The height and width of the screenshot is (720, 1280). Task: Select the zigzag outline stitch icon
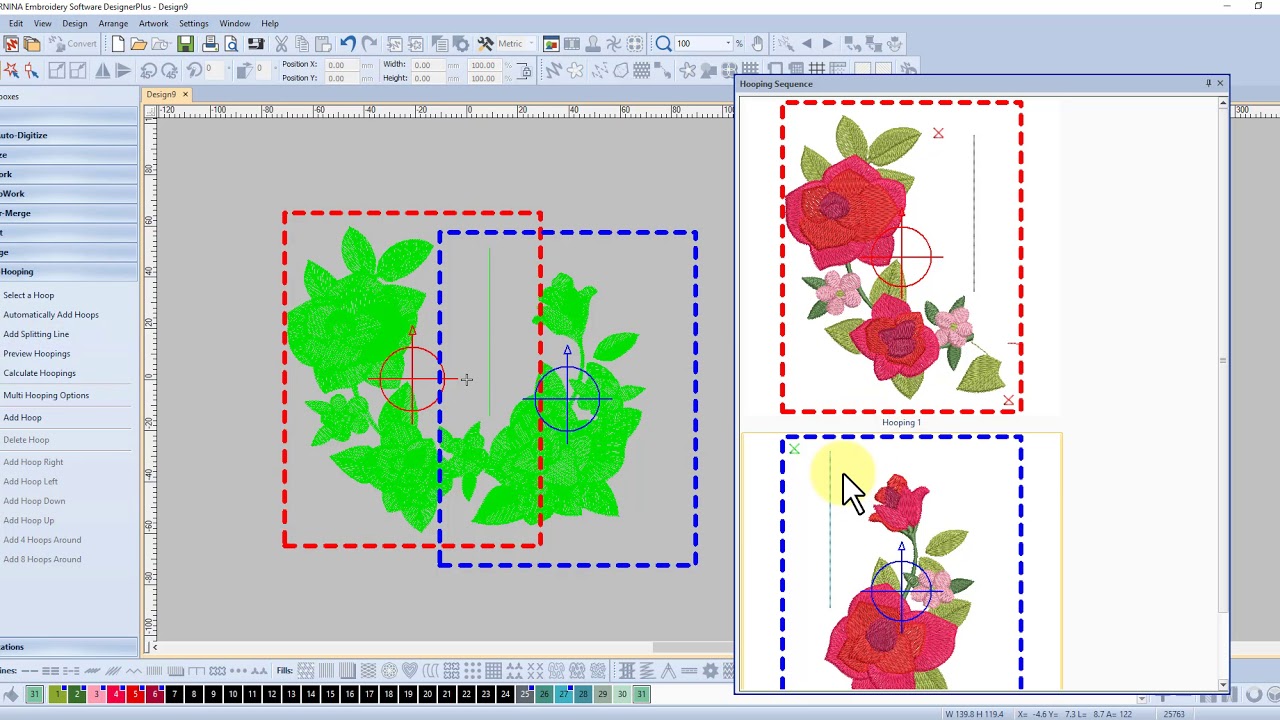pos(134,670)
